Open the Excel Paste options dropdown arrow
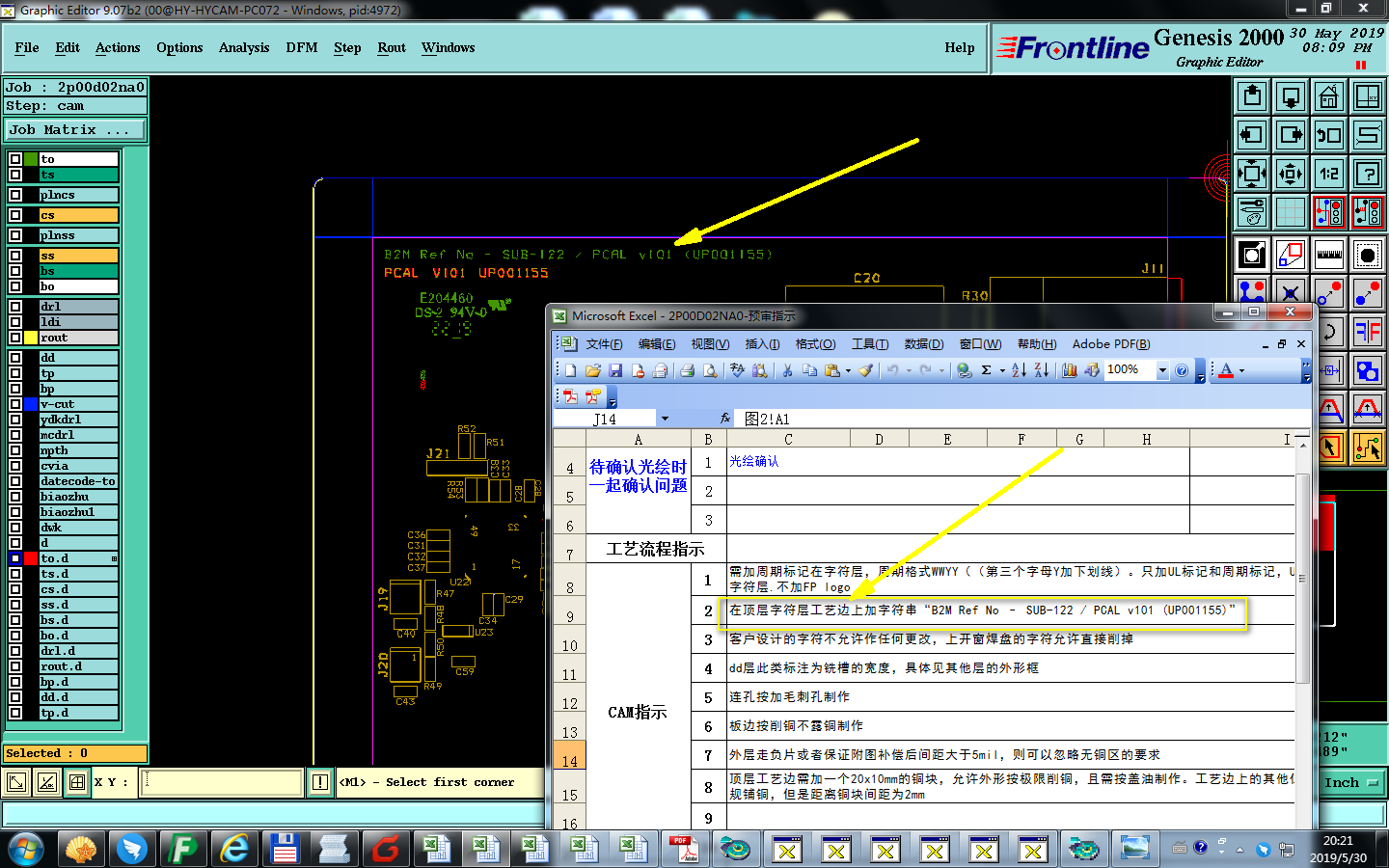Screen dimensions: 1389x868 [x=848, y=370]
